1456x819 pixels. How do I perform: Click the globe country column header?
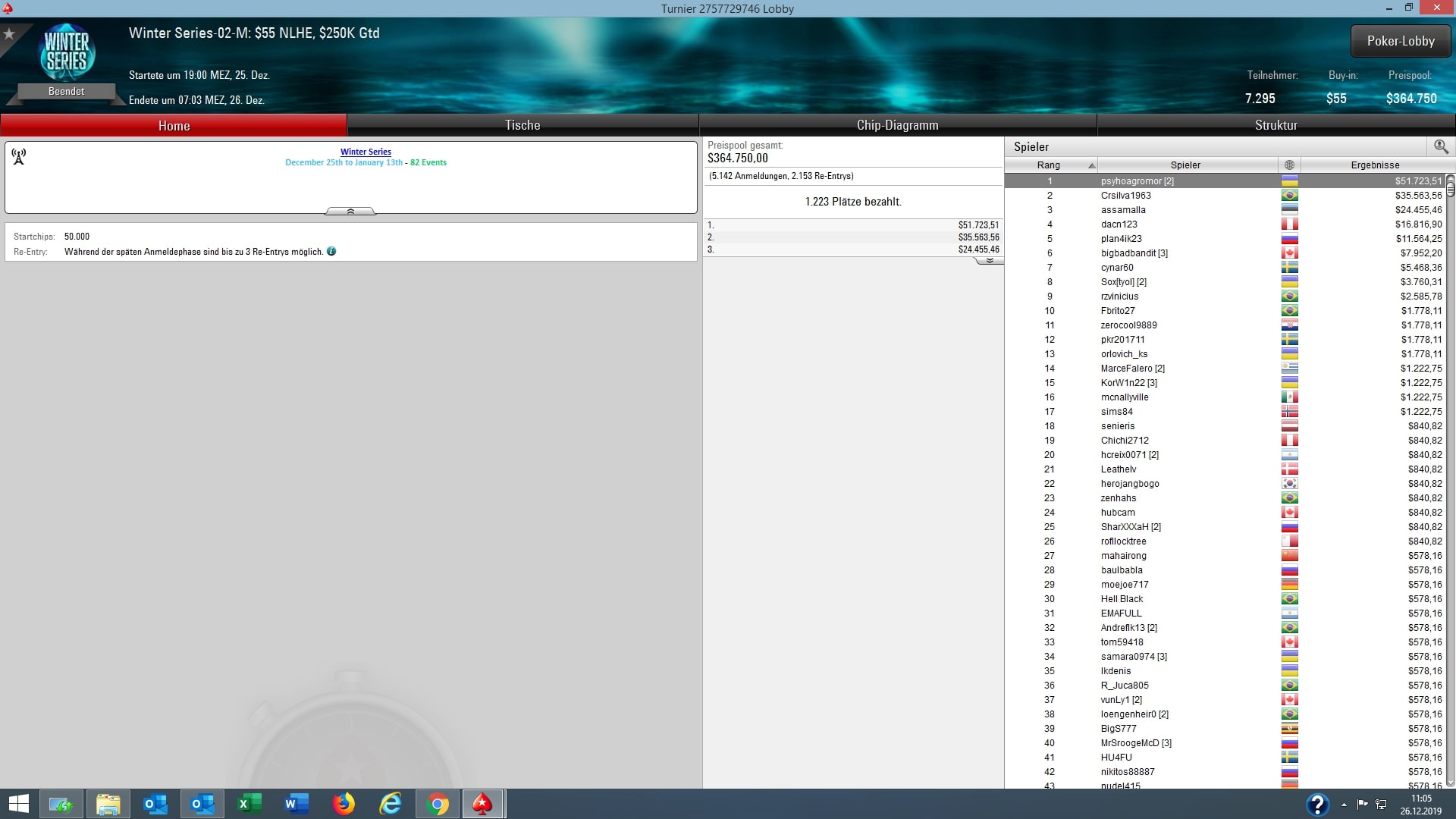click(x=1289, y=165)
